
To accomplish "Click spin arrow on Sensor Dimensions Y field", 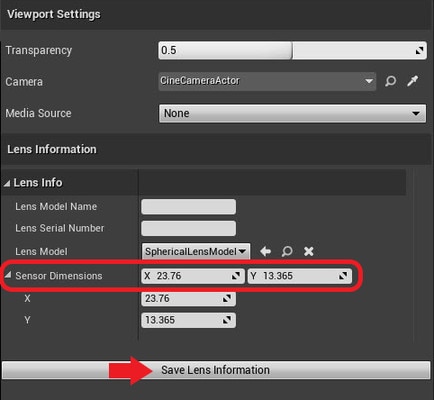I will click(343, 276).
